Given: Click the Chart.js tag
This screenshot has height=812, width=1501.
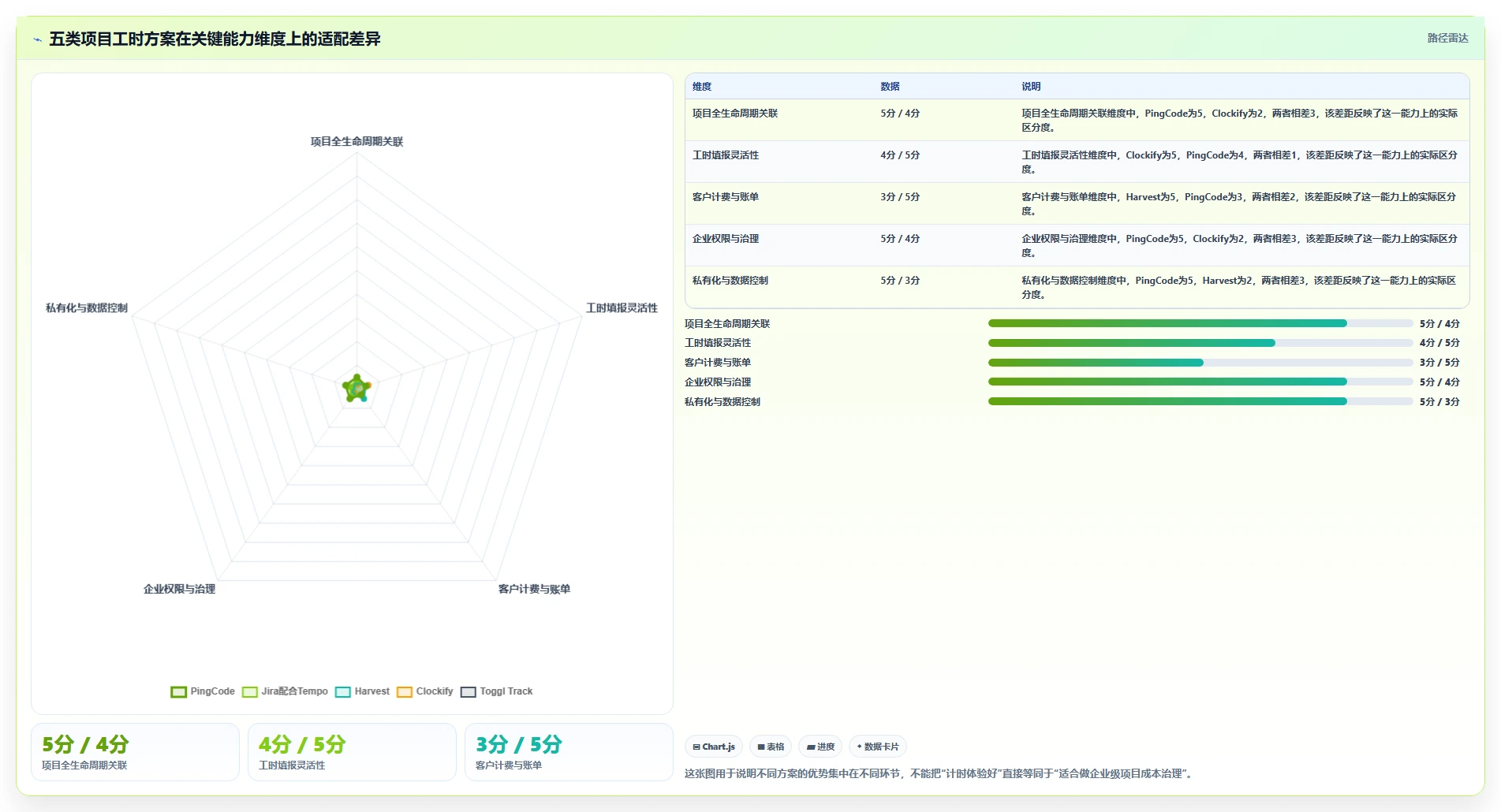Looking at the screenshot, I should point(714,747).
